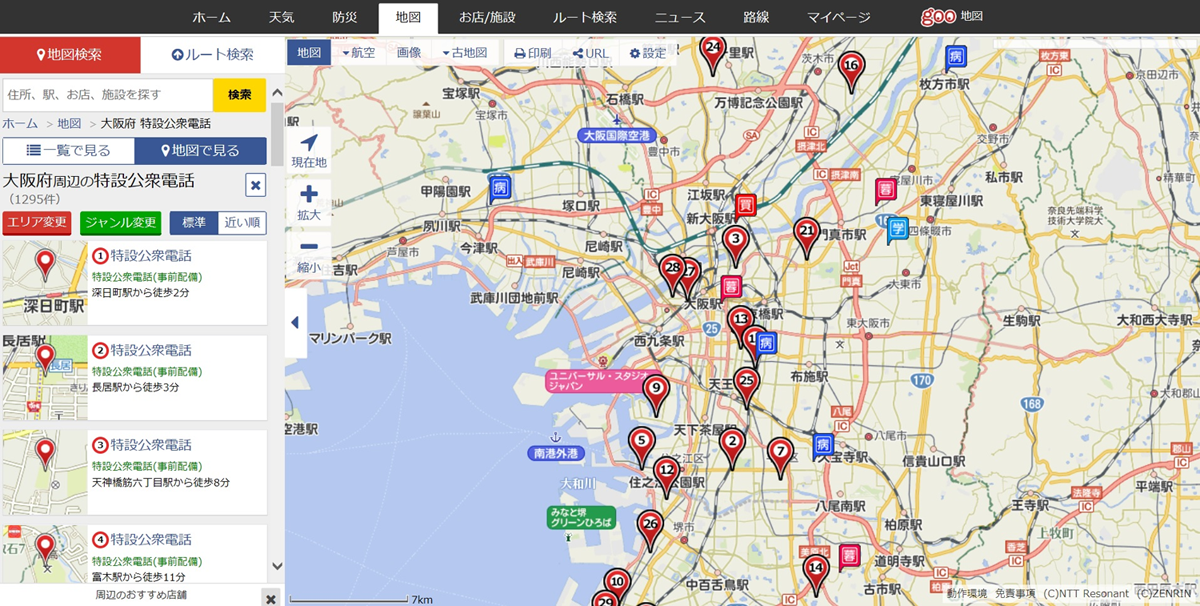
Task: Expand the 航空 dropdown
Action: [x=358, y=53]
